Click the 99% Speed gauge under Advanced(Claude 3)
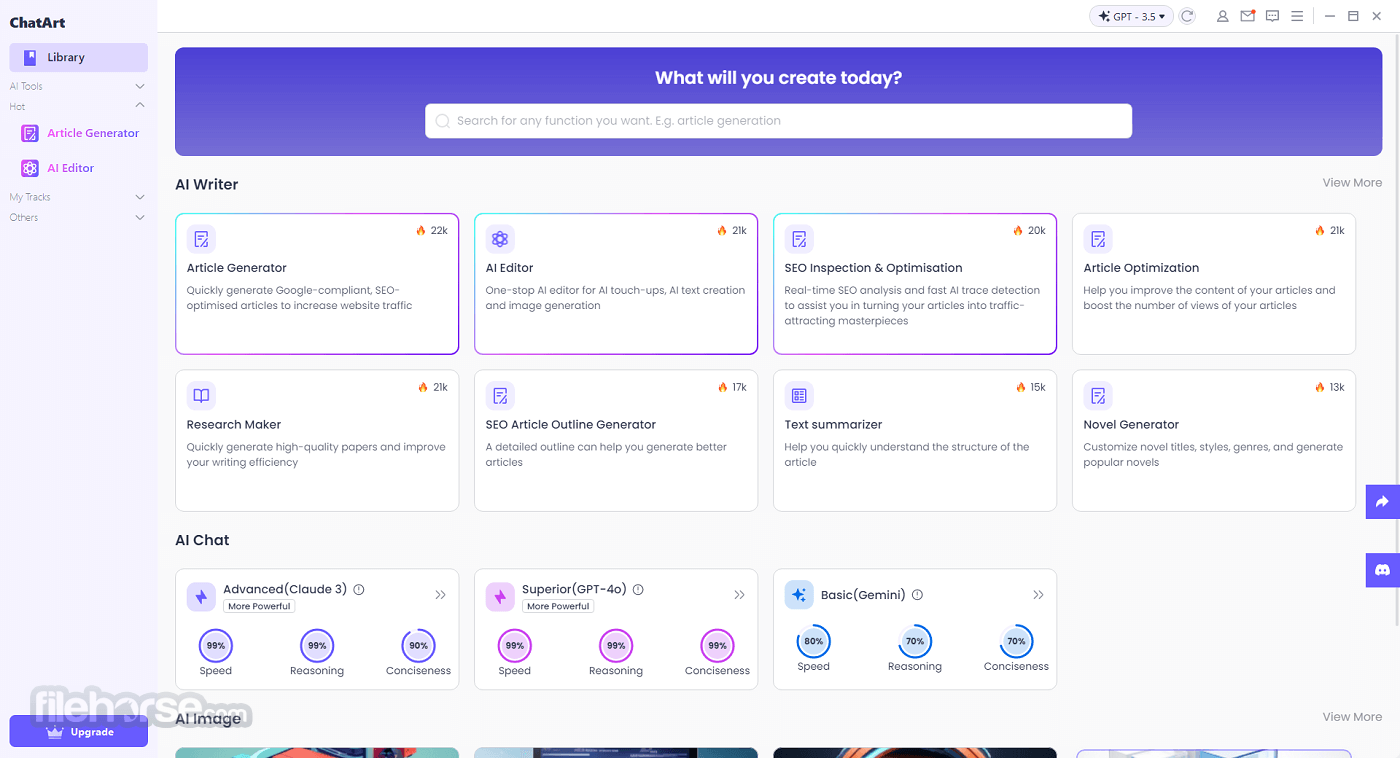This screenshot has width=1400, height=758. 215,646
